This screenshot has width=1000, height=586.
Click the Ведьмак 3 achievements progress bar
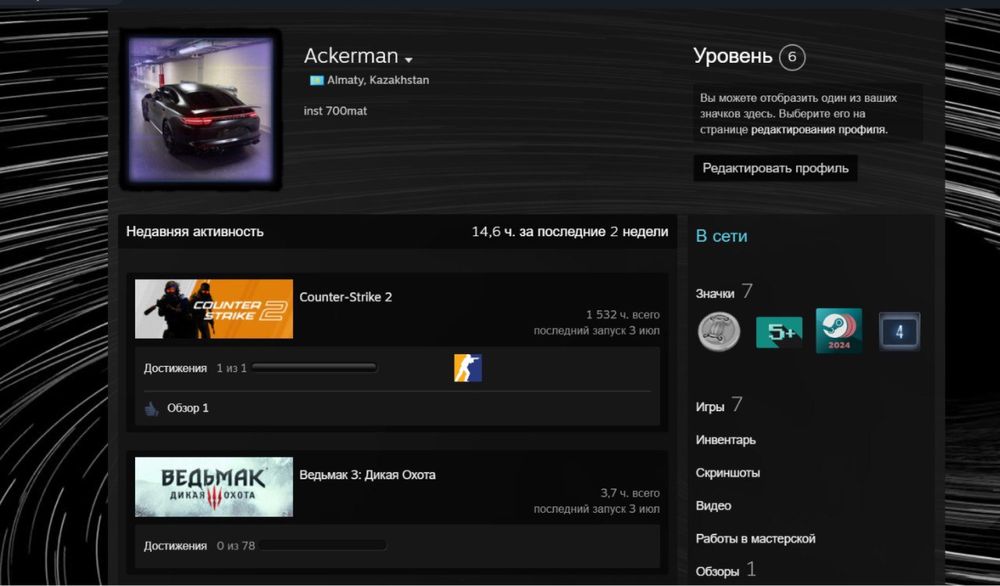323,546
